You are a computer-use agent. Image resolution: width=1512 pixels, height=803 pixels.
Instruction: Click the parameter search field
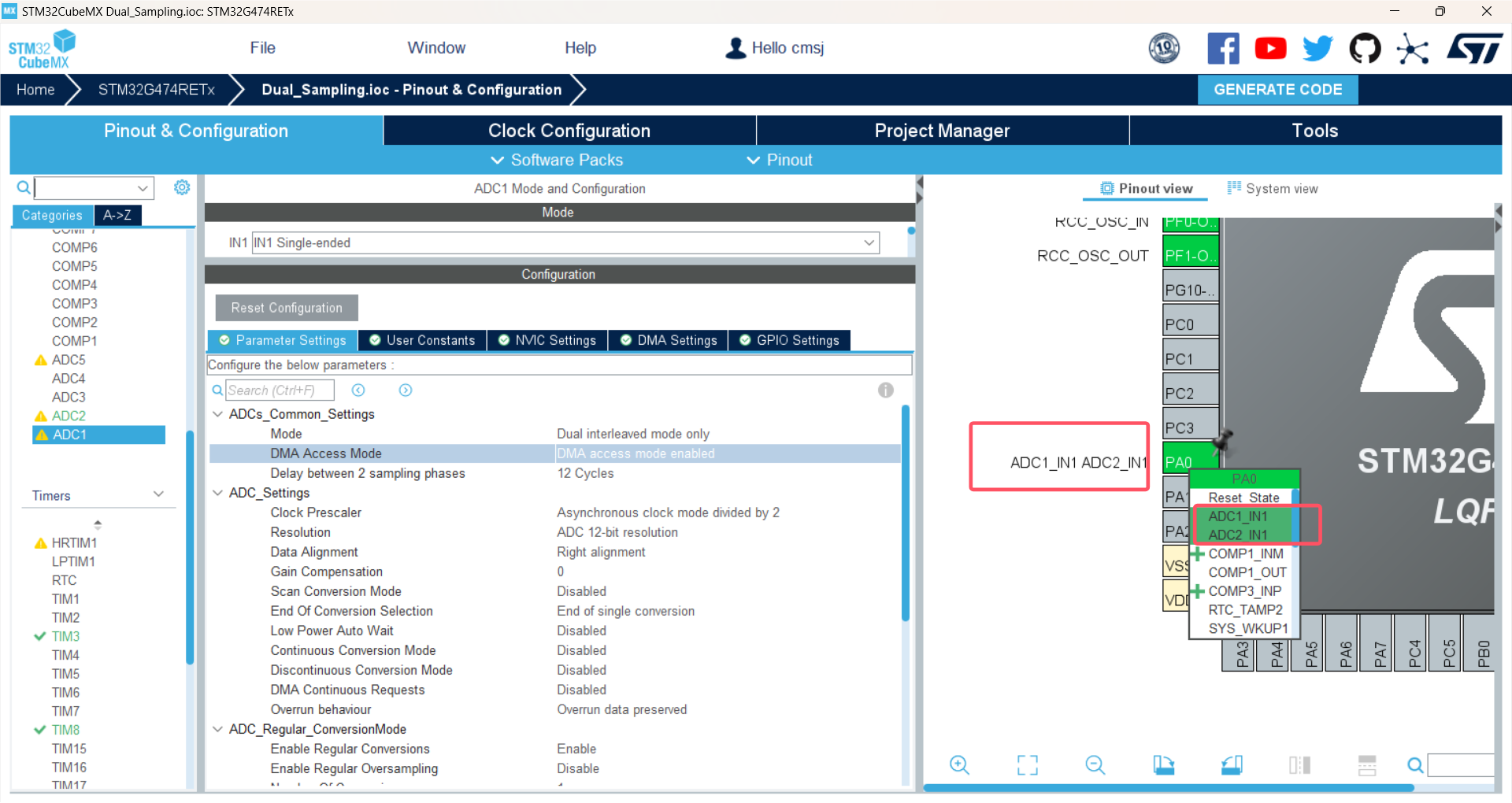(x=280, y=390)
